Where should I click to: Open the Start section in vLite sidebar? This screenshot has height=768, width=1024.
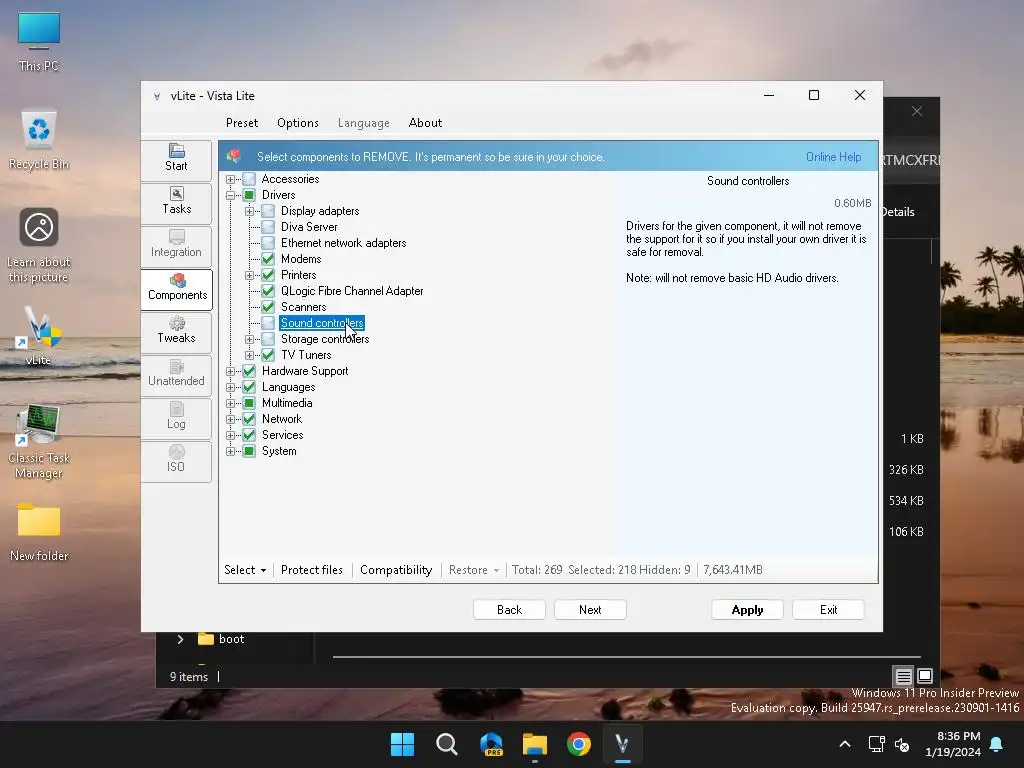tap(176, 159)
